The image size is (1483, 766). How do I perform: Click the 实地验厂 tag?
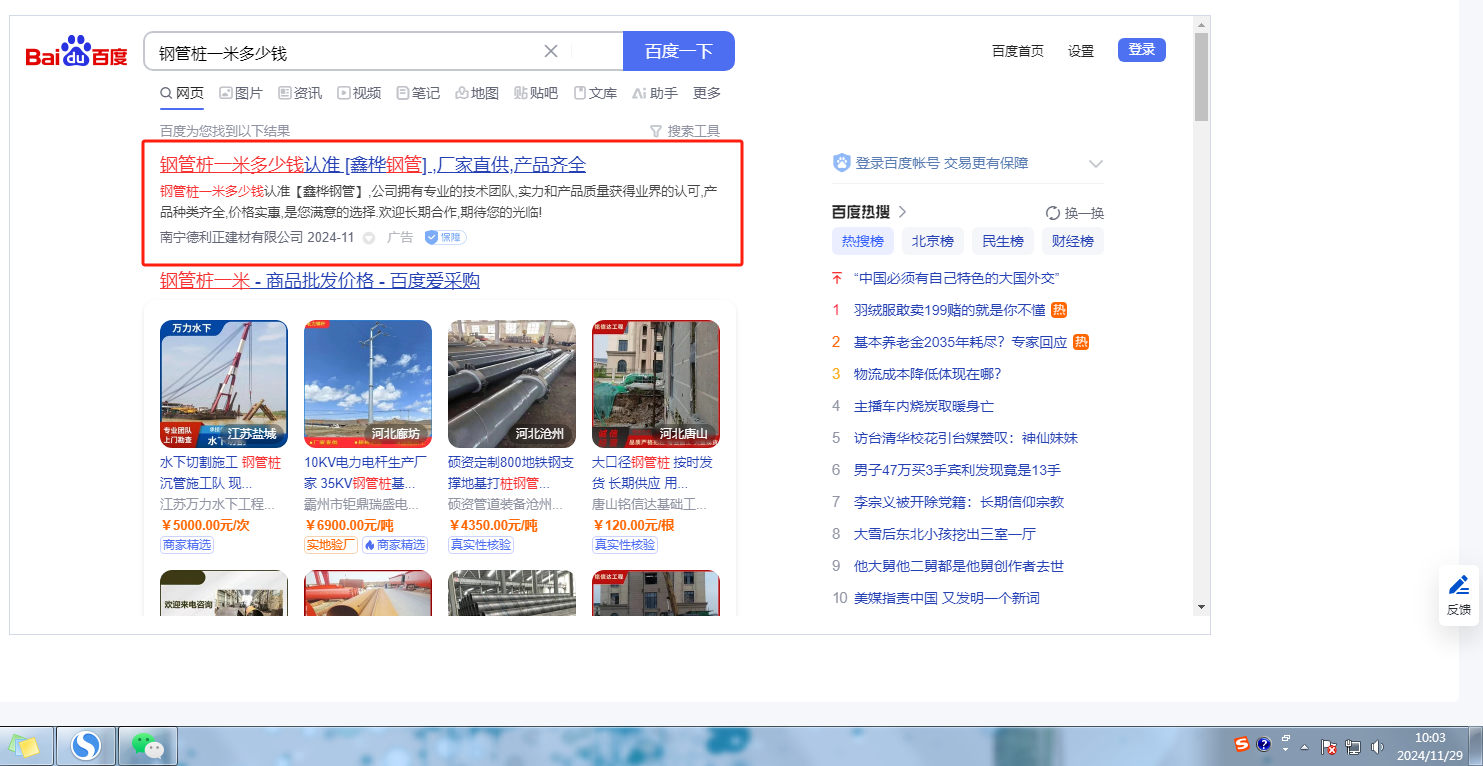pos(331,545)
